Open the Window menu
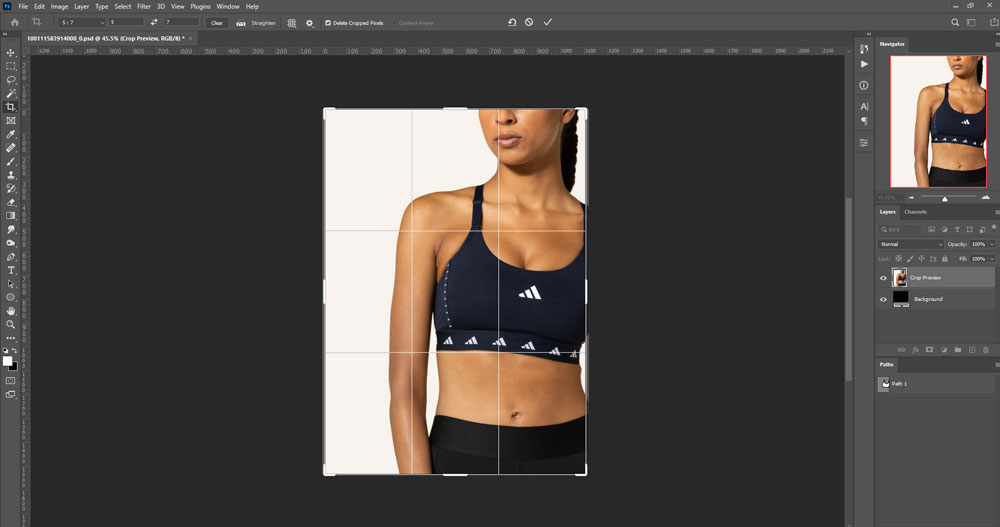The width and height of the screenshot is (1000, 527). 228,6
